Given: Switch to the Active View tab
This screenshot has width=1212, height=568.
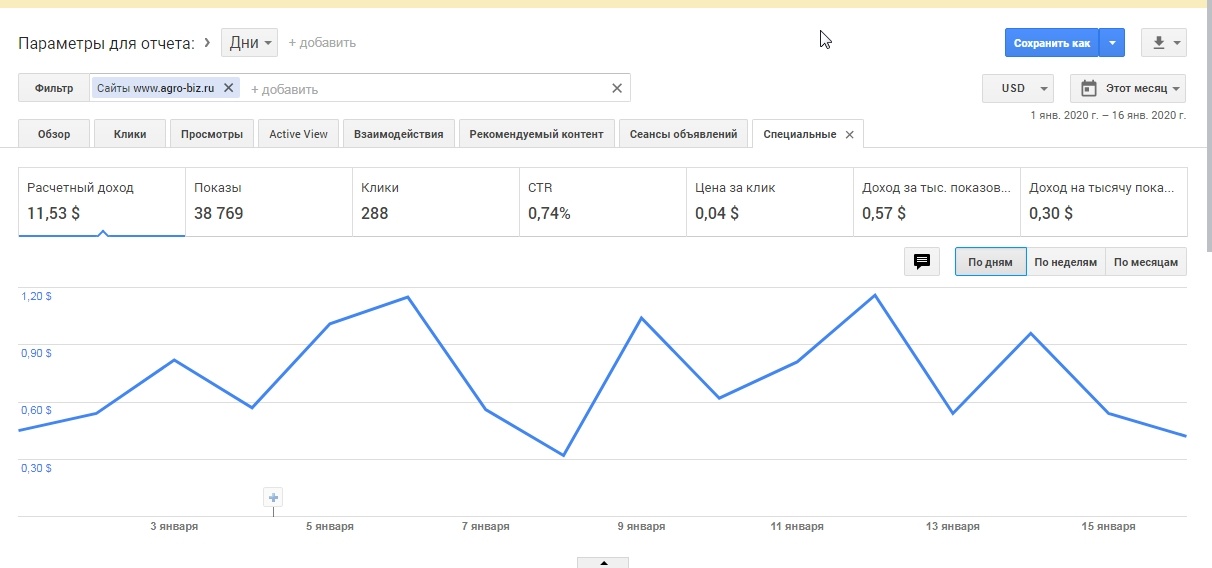Looking at the screenshot, I should [298, 134].
